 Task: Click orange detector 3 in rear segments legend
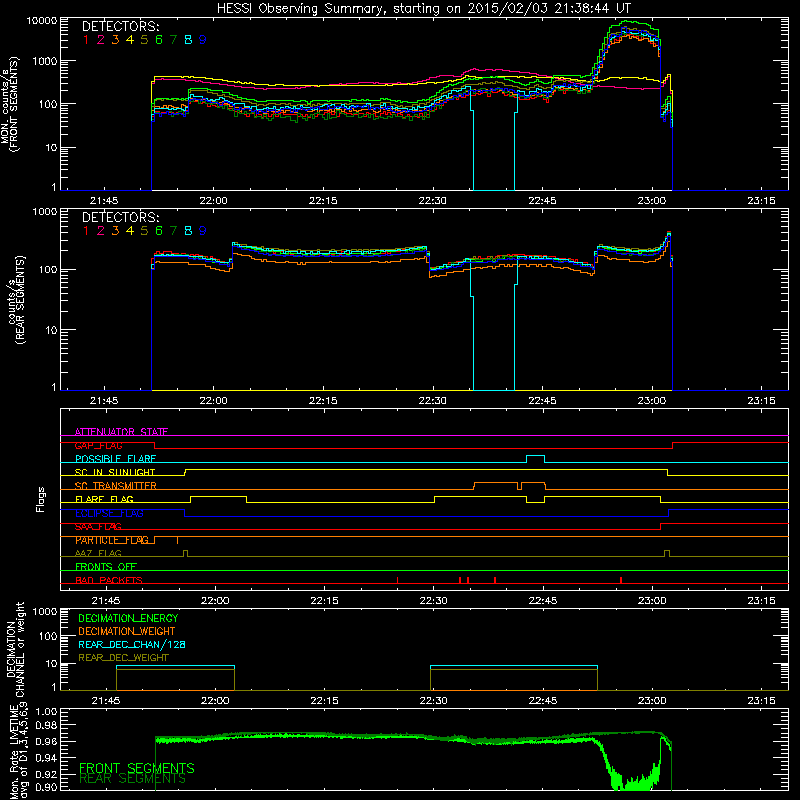[115, 231]
